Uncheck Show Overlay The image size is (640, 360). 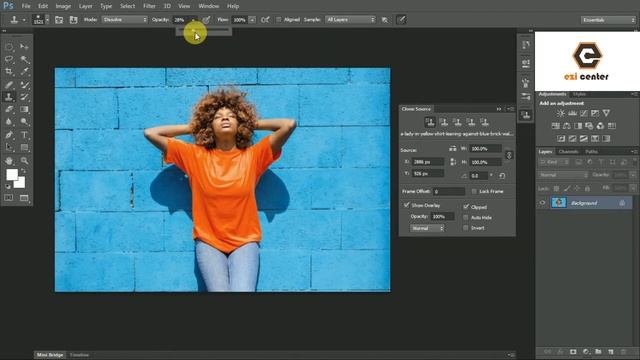[x=407, y=205]
